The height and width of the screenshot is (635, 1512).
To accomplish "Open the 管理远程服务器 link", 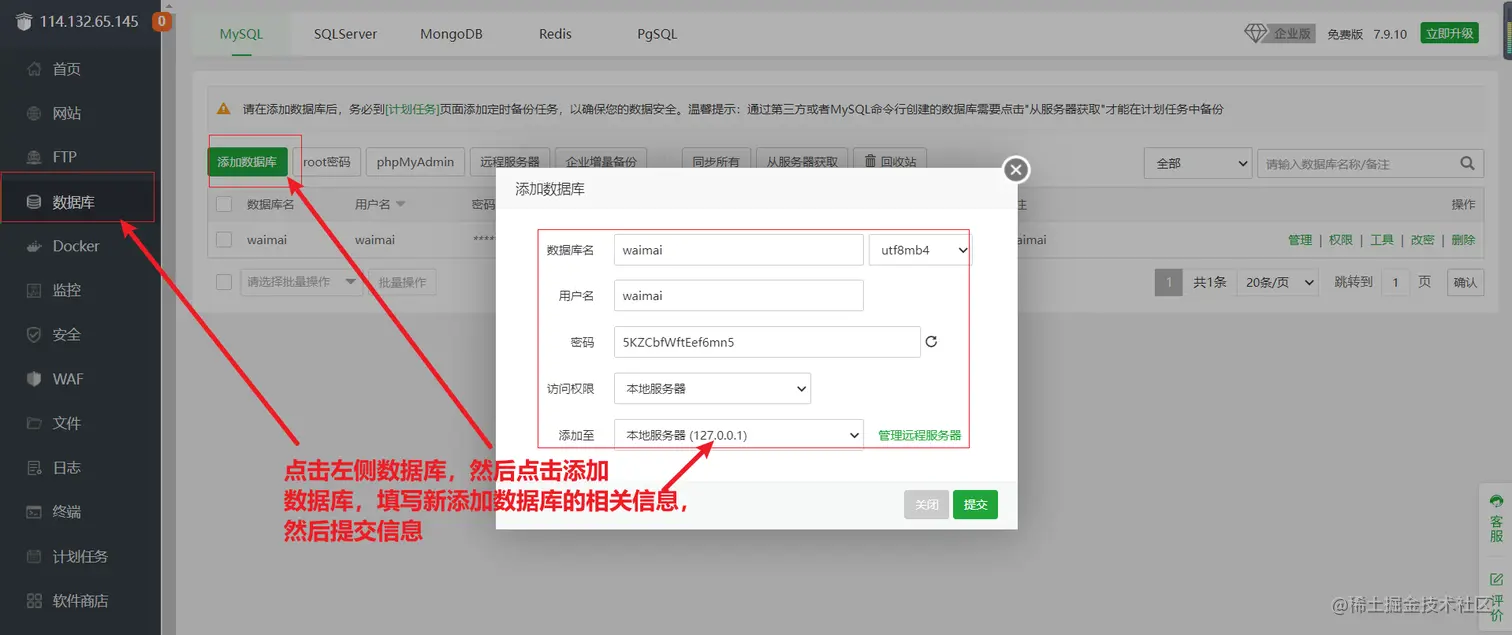I will coord(919,435).
